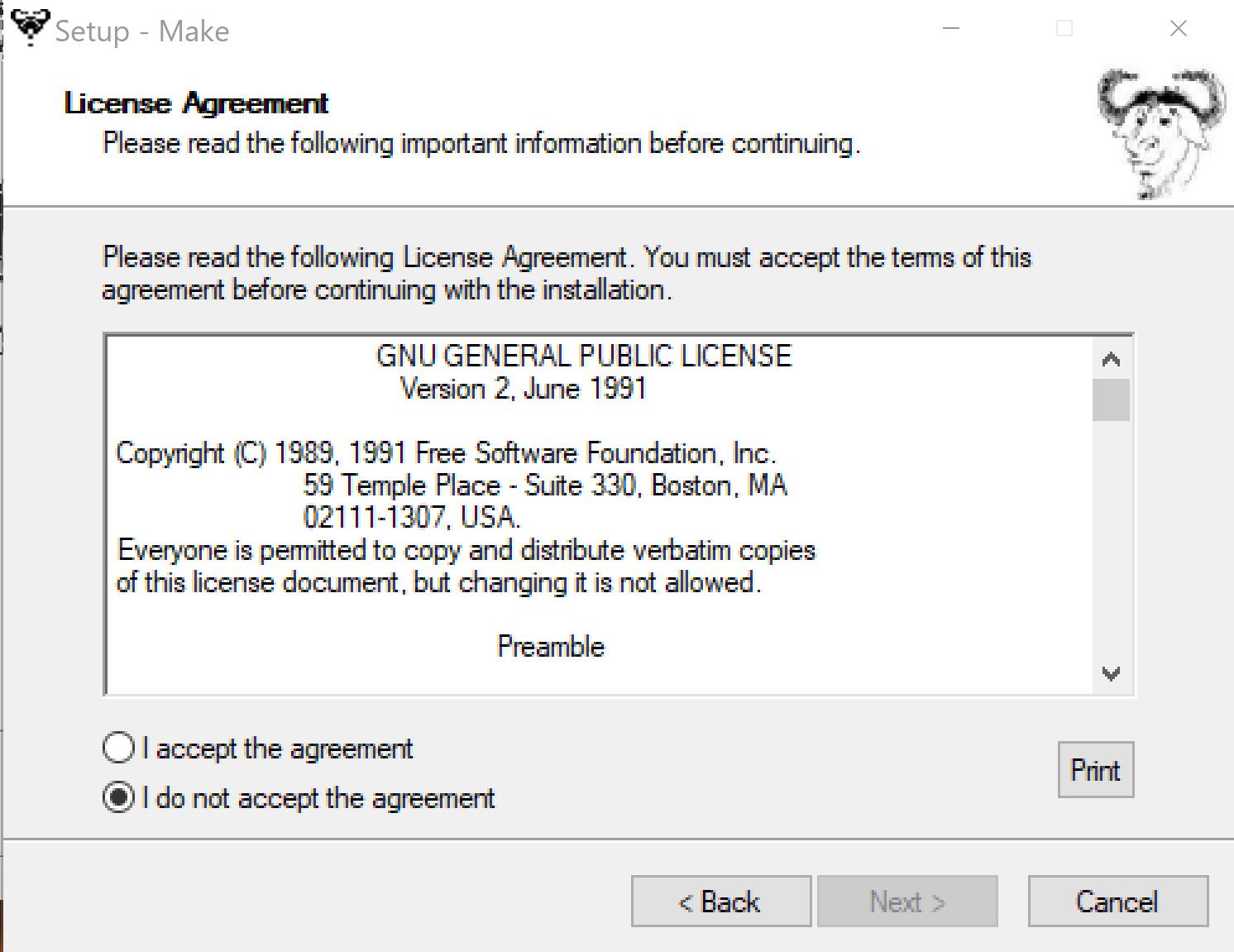1234x952 pixels.
Task: Click the scrollbar track below the thumb
Action: tap(1111, 546)
